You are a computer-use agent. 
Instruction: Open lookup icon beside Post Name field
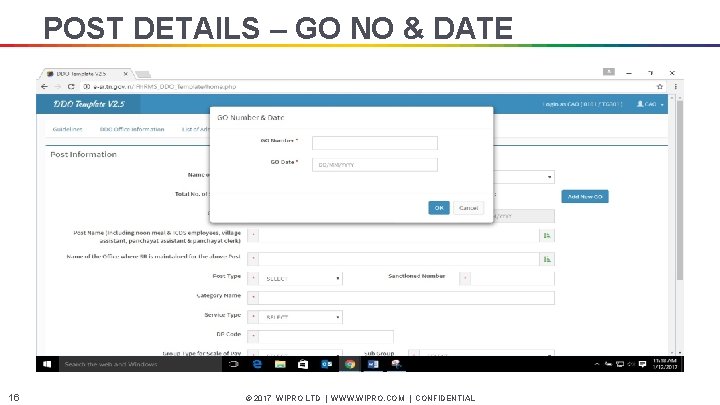coord(547,235)
